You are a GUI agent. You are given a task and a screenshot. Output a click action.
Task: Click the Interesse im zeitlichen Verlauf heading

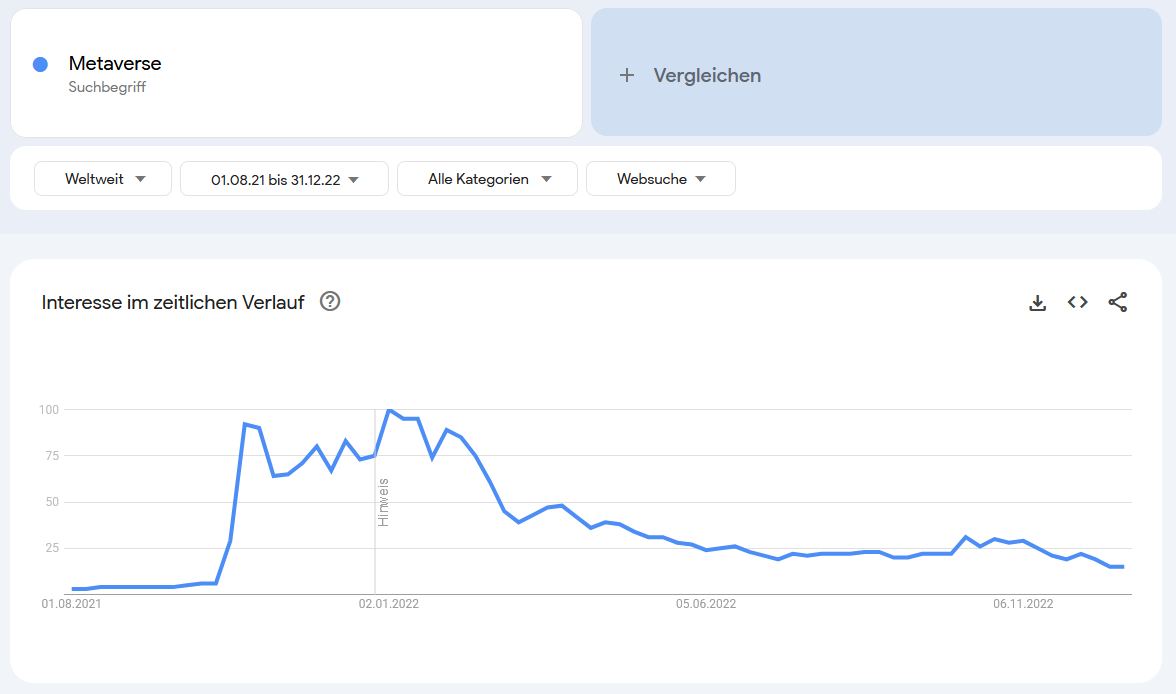pos(172,301)
